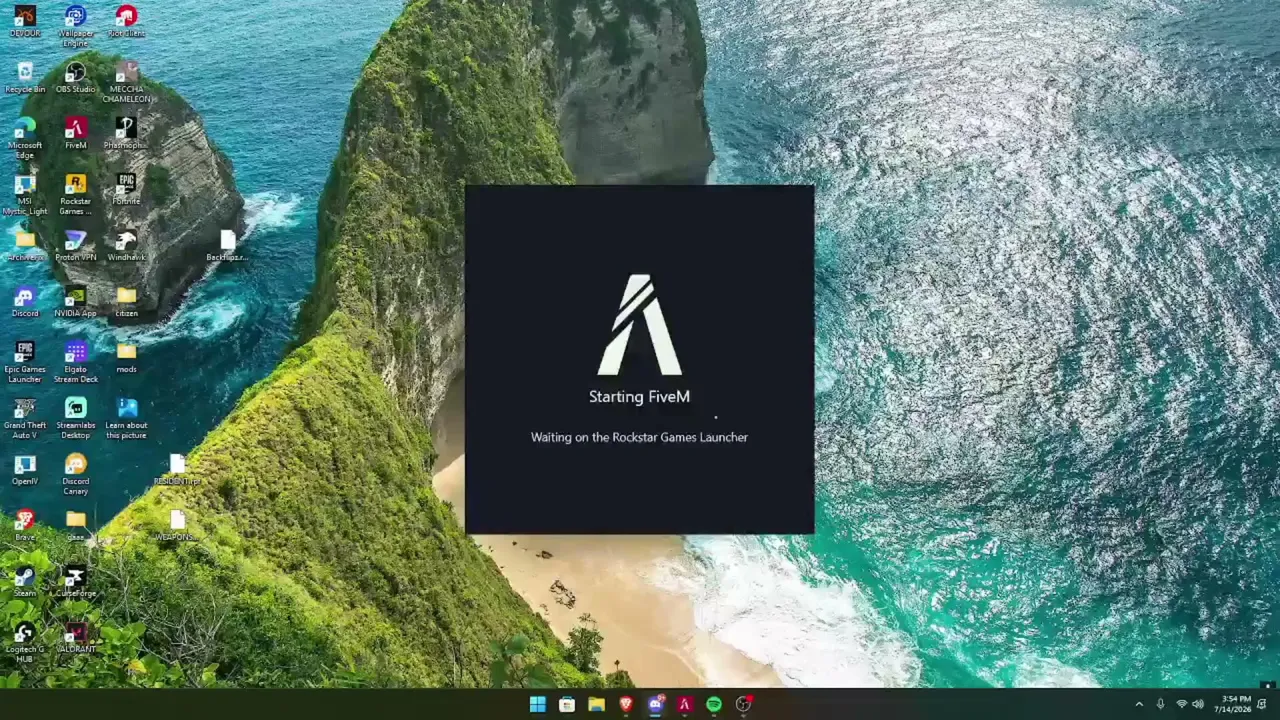Launch Fortnite from the desktop
Image resolution: width=1280 pixels, height=720 pixels.
pyautogui.click(x=126, y=189)
